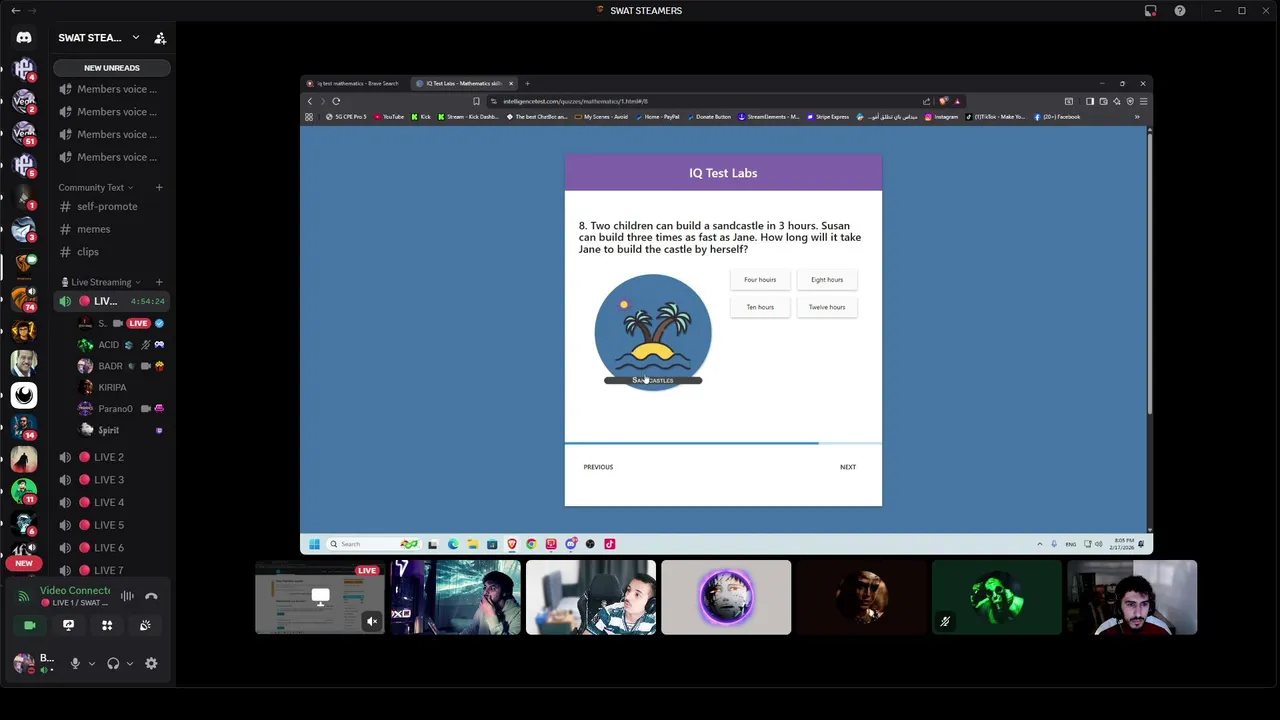Choose the Four hours answer
Viewport: 1280px width, 720px height.
coord(760,280)
